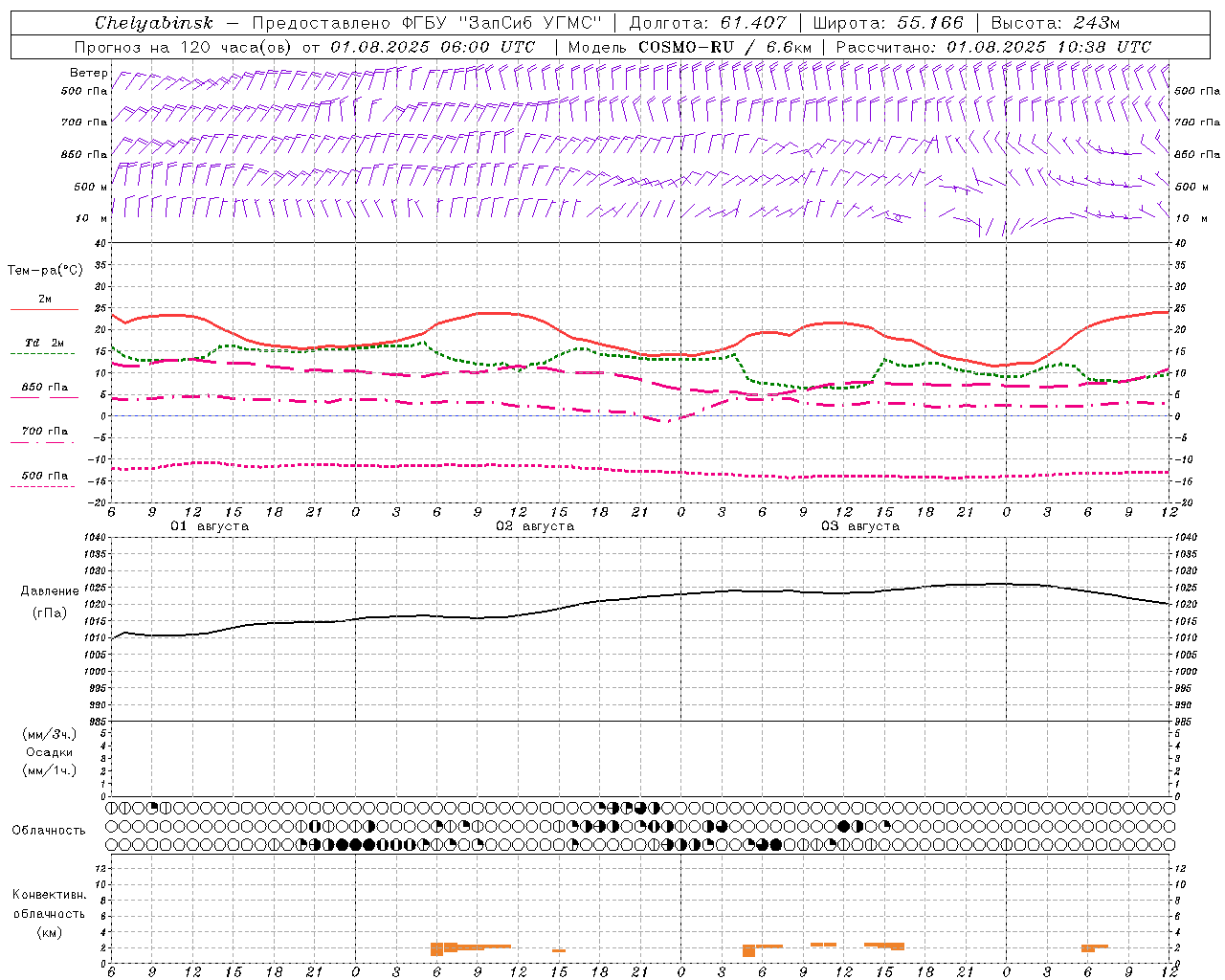Click the 'Ветер' wind panel label

(89, 73)
